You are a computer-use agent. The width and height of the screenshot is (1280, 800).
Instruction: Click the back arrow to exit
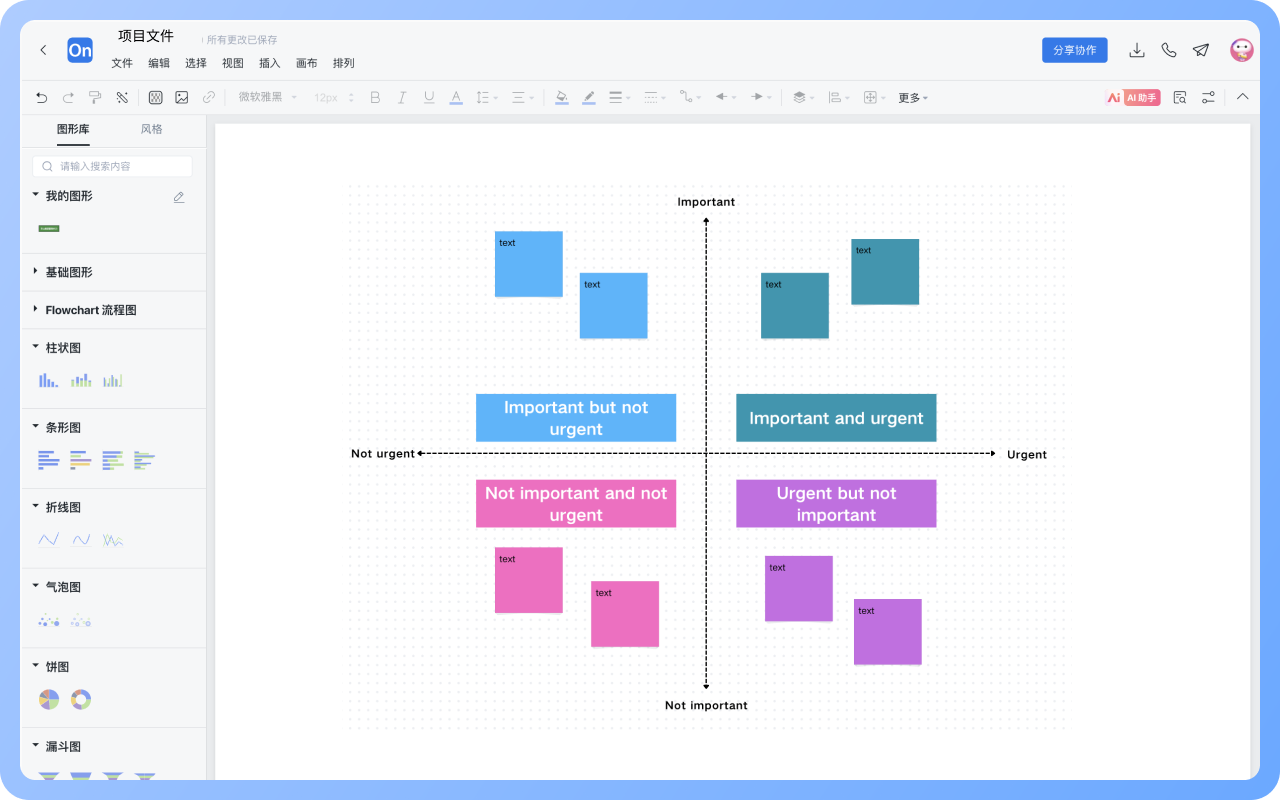43,50
